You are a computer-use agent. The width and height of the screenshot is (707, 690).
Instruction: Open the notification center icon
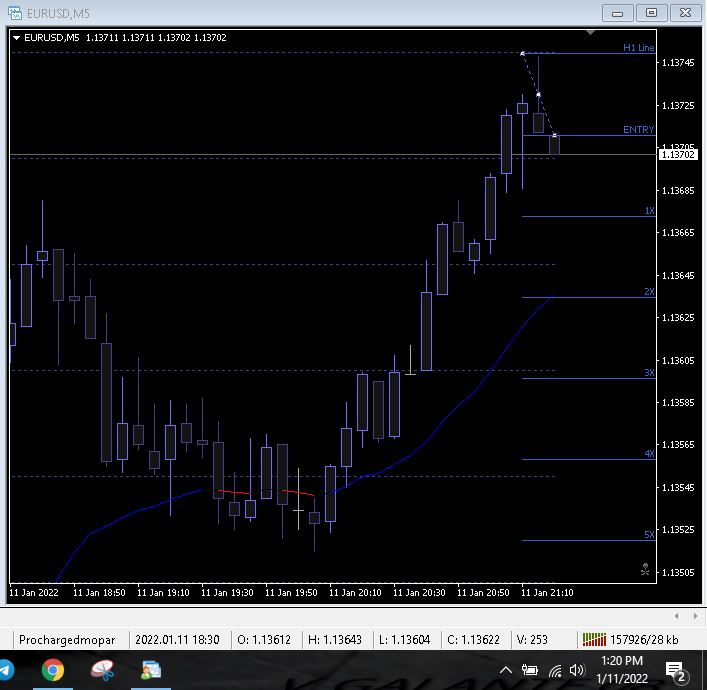point(676,672)
